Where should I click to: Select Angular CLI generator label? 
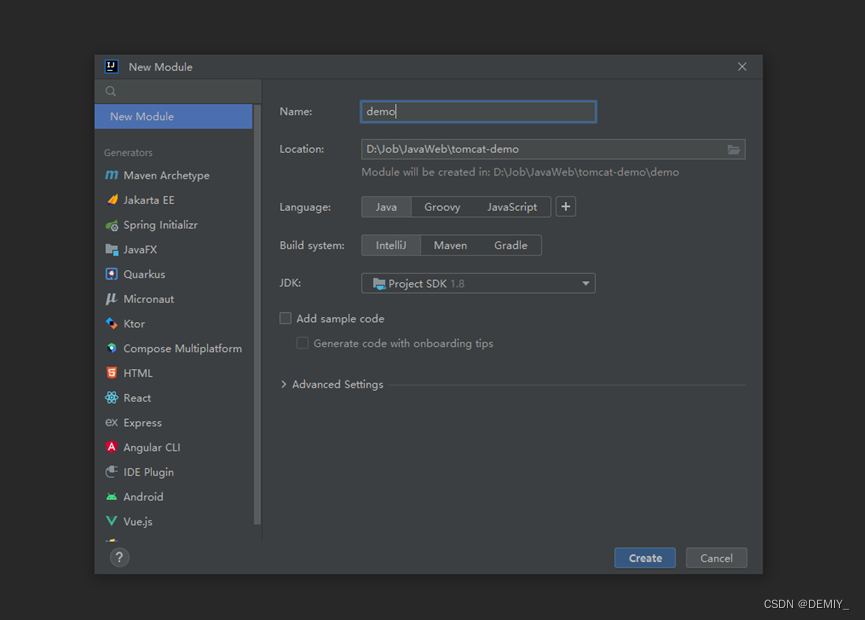(x=152, y=447)
